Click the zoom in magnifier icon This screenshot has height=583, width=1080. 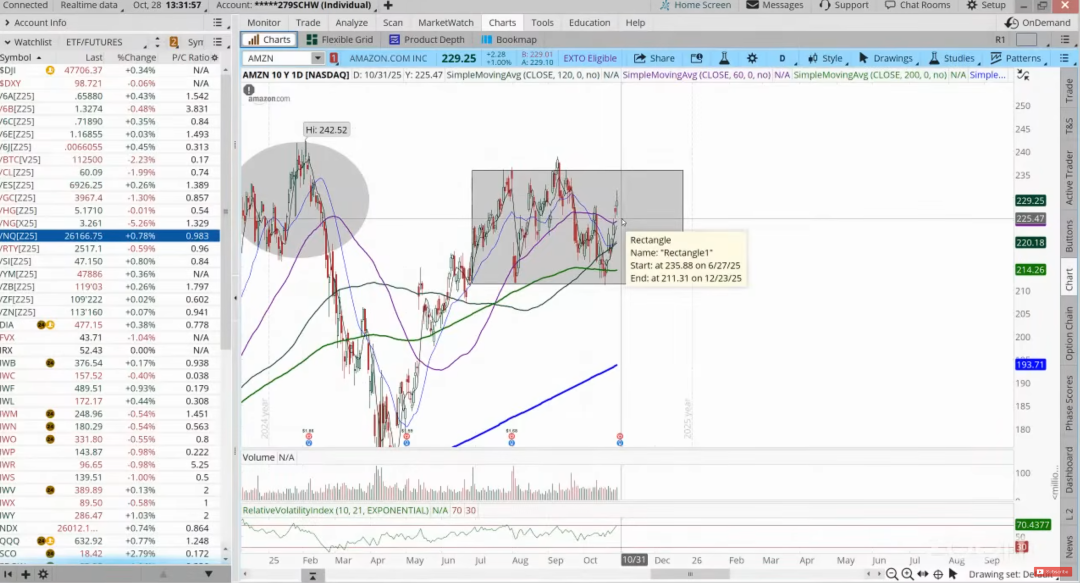(x=907, y=574)
